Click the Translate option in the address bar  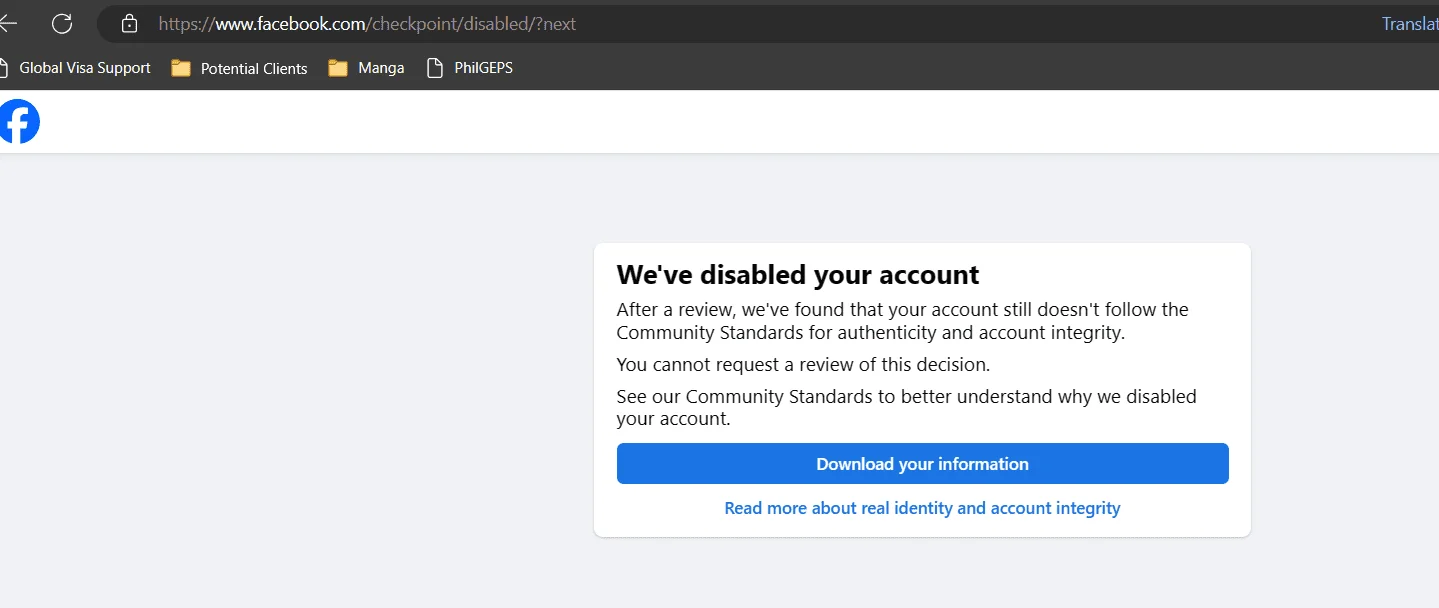click(x=1410, y=24)
